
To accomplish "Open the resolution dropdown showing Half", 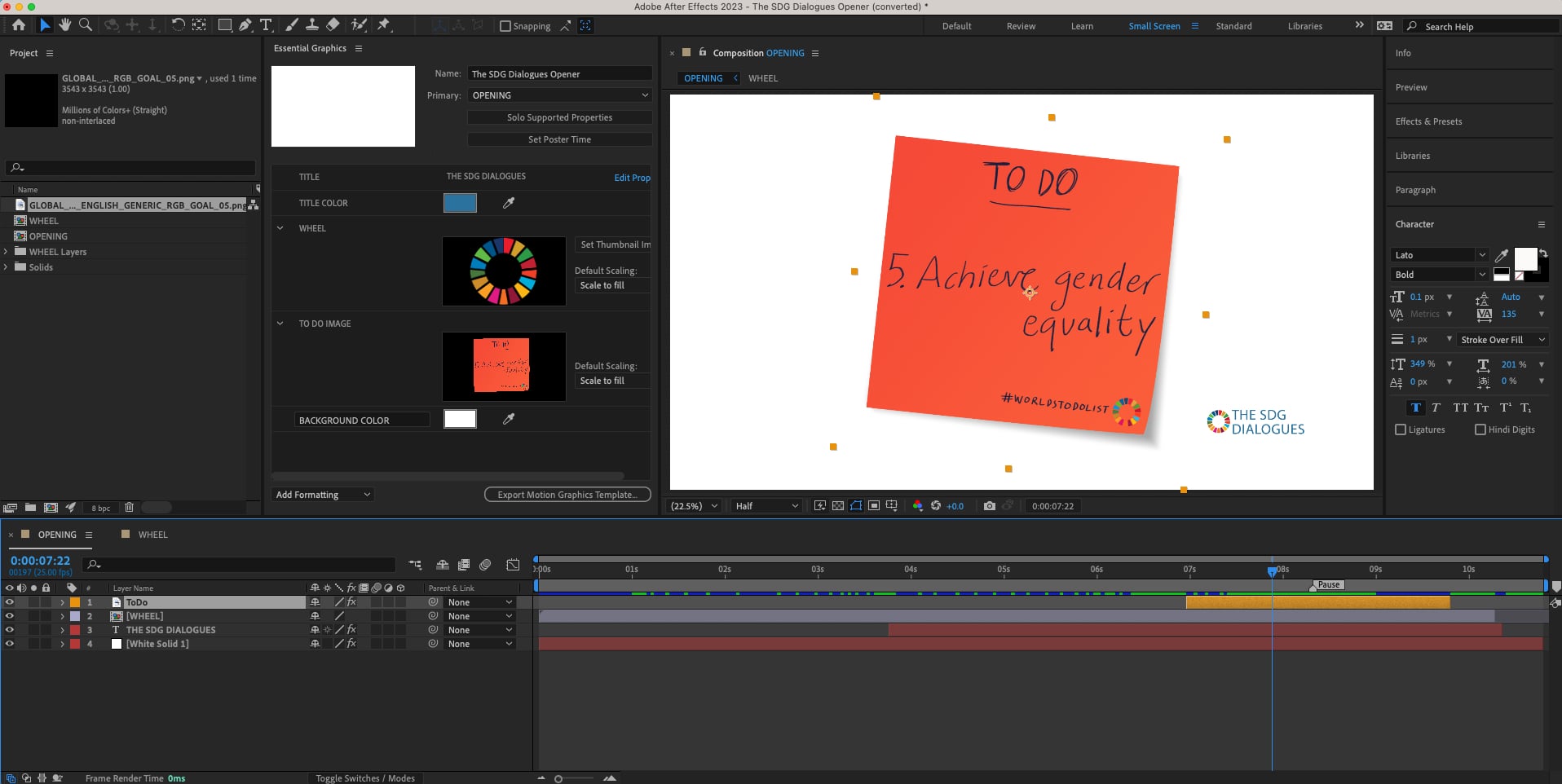I will 766,506.
